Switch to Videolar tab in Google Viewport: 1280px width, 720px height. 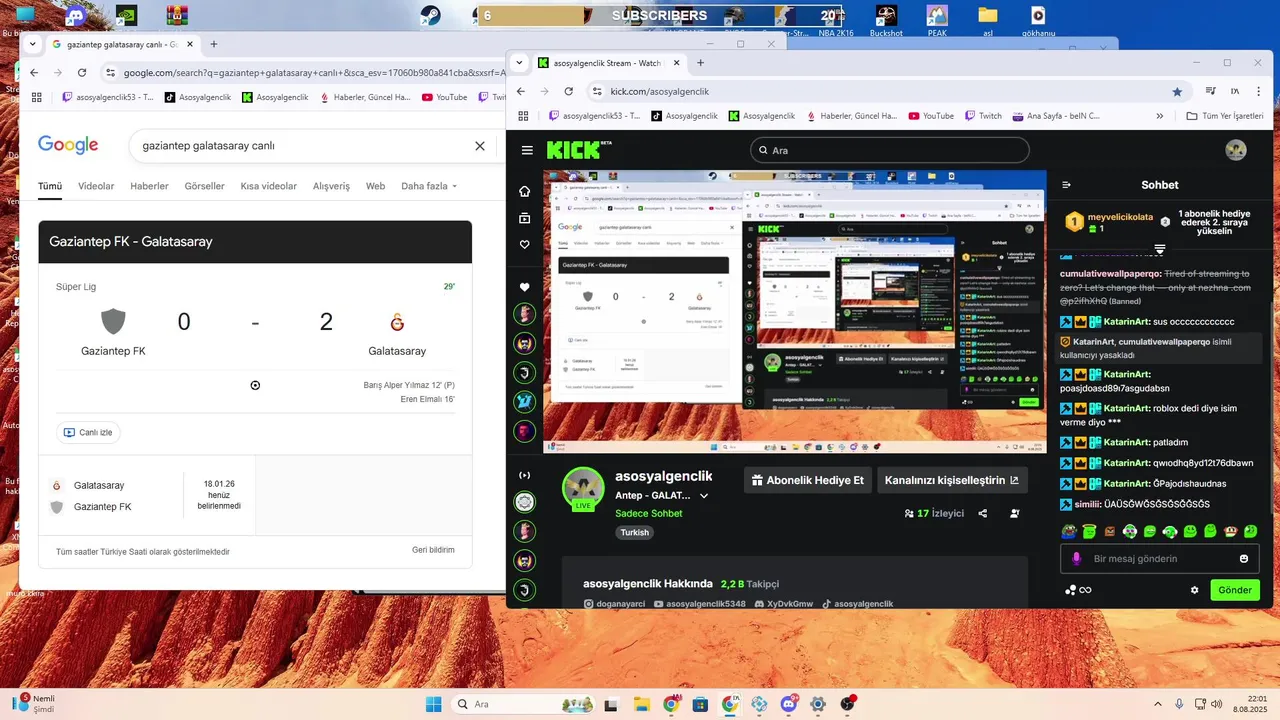pyautogui.click(x=96, y=186)
